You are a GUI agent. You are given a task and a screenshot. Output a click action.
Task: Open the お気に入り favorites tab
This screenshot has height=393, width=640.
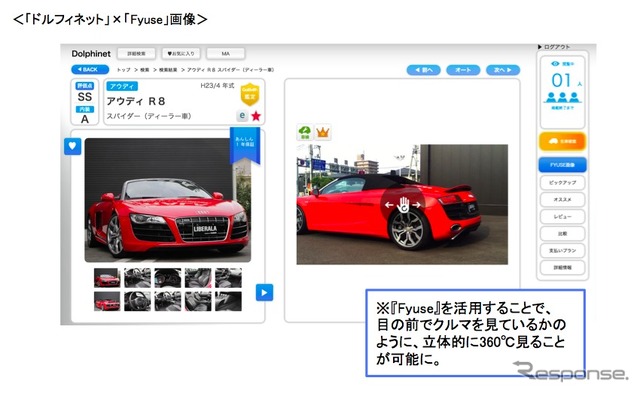[181, 53]
